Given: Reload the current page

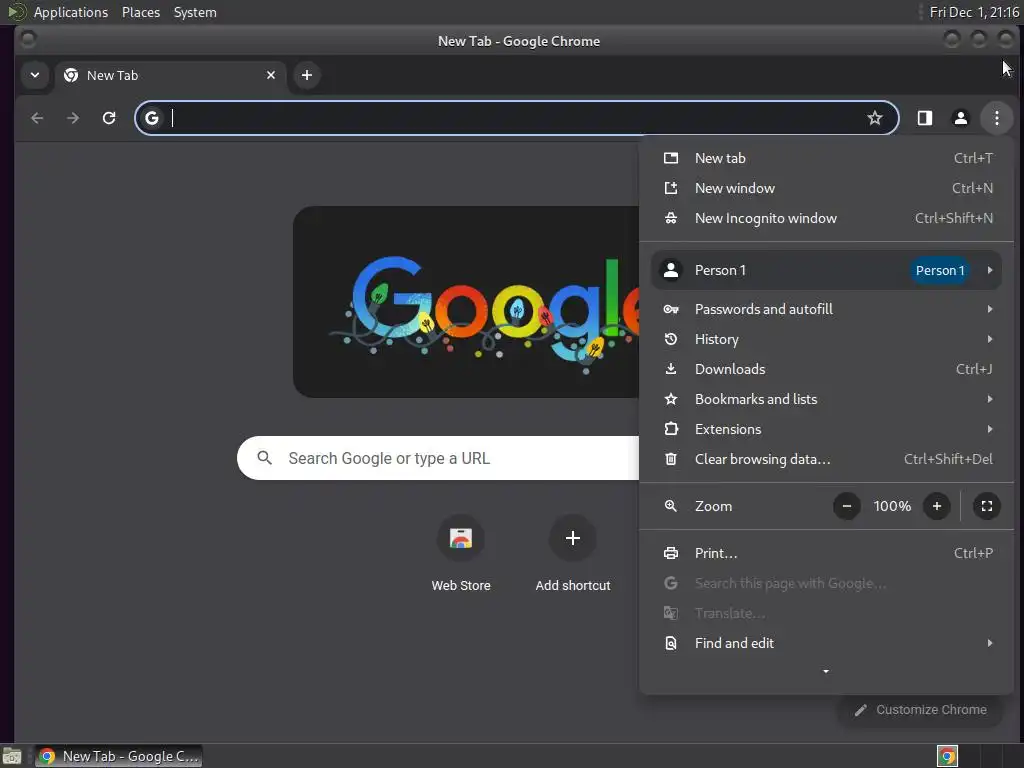Looking at the screenshot, I should pyautogui.click(x=109, y=118).
